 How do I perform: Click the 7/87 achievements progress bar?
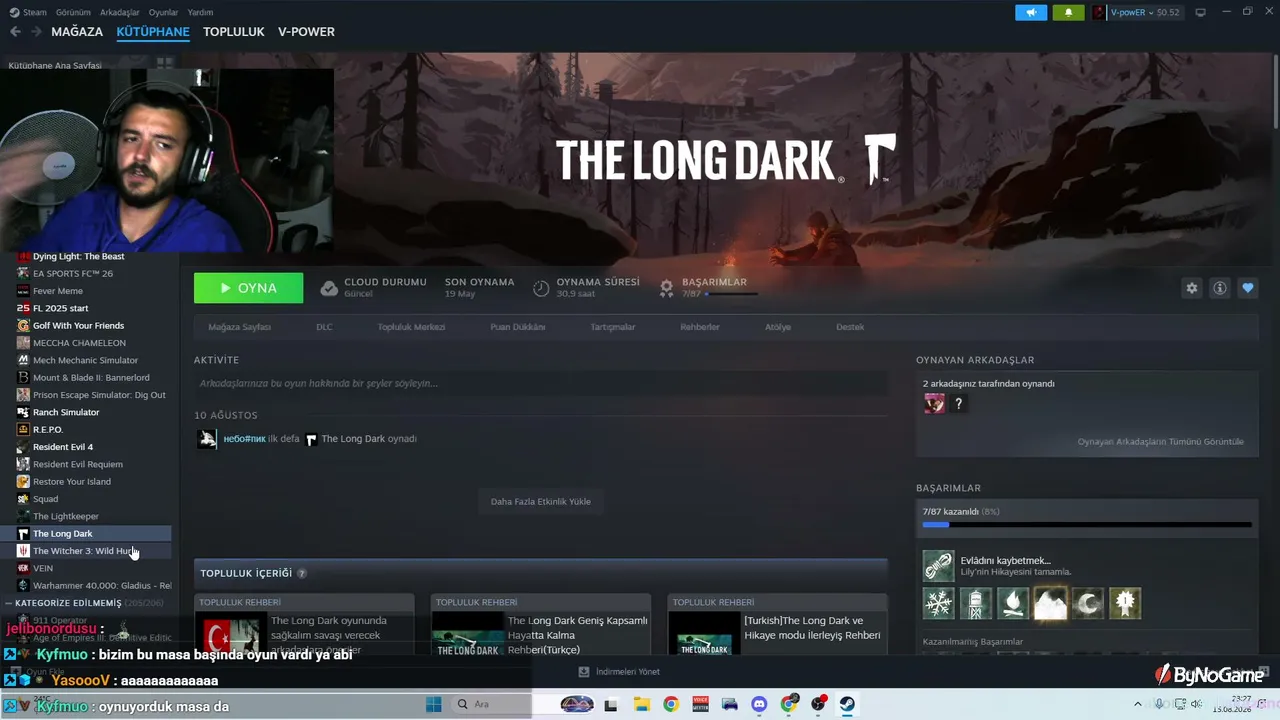point(1087,524)
